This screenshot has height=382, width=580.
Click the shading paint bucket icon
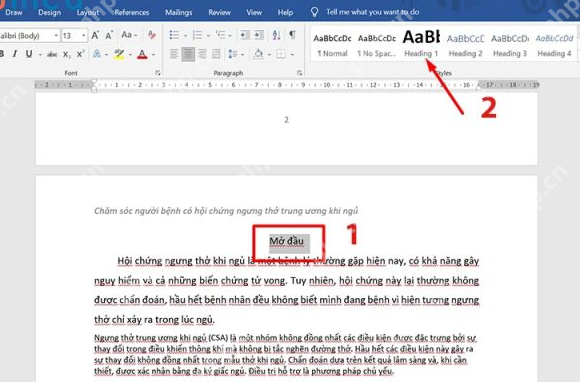[x=258, y=54]
